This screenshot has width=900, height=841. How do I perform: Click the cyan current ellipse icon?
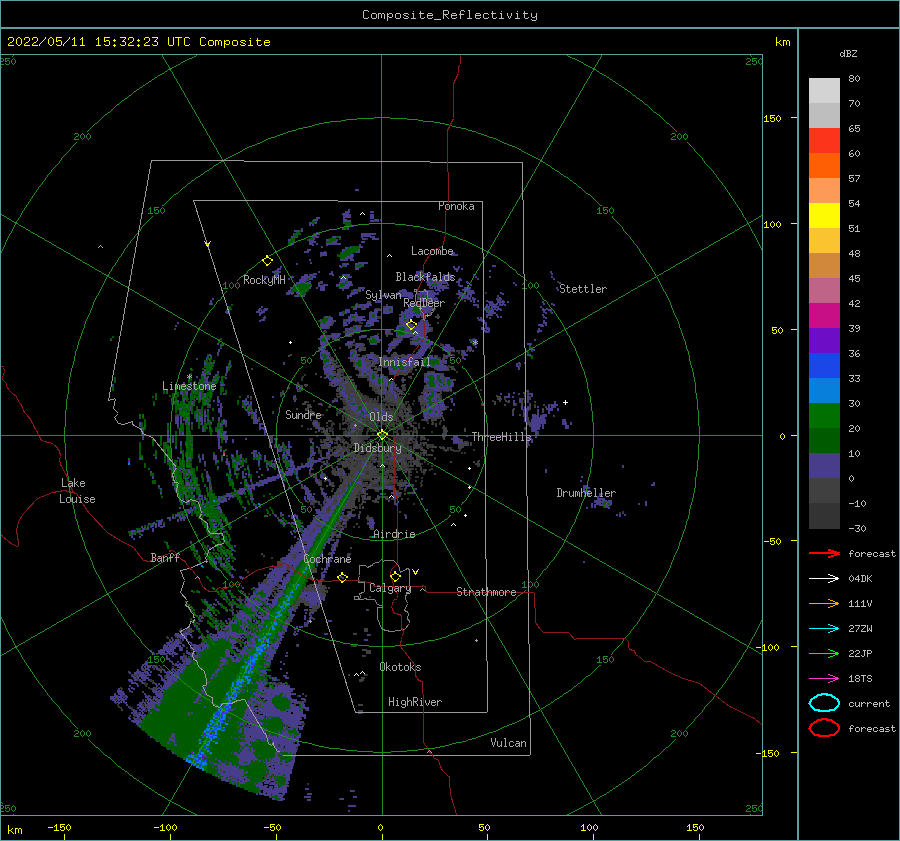click(824, 703)
